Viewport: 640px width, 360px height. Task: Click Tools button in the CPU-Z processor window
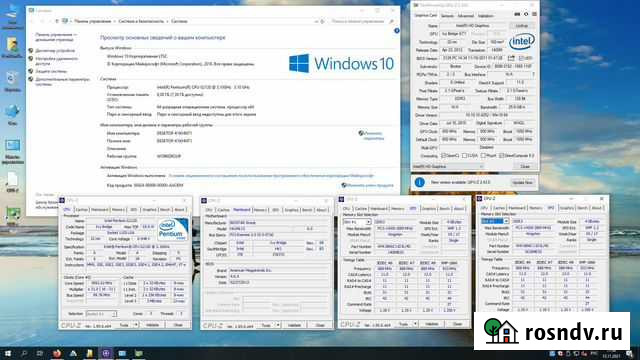click(124, 325)
